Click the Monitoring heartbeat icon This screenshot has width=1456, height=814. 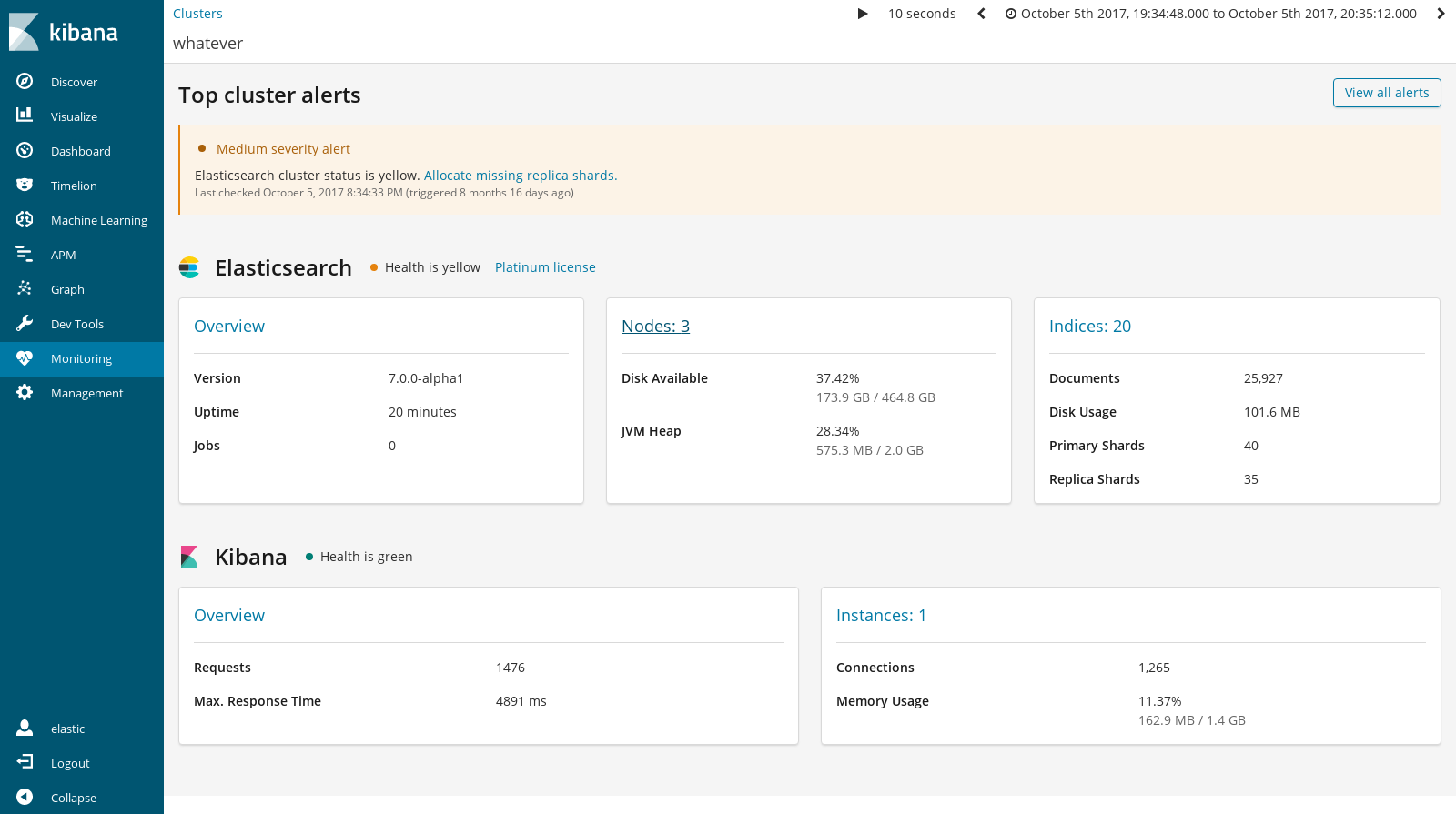25,358
